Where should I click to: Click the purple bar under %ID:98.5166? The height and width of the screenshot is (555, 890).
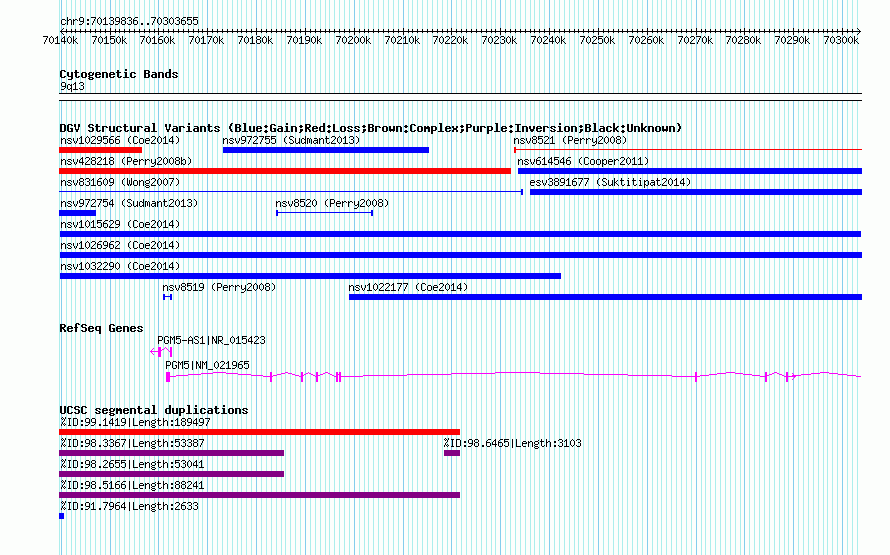[x=259, y=495]
